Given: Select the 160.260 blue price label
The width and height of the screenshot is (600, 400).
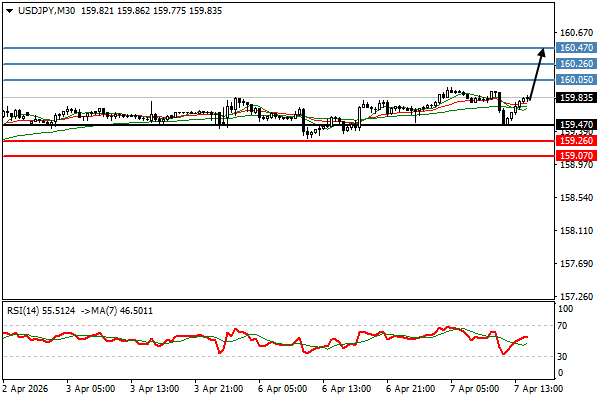Looking at the screenshot, I should 576,64.
